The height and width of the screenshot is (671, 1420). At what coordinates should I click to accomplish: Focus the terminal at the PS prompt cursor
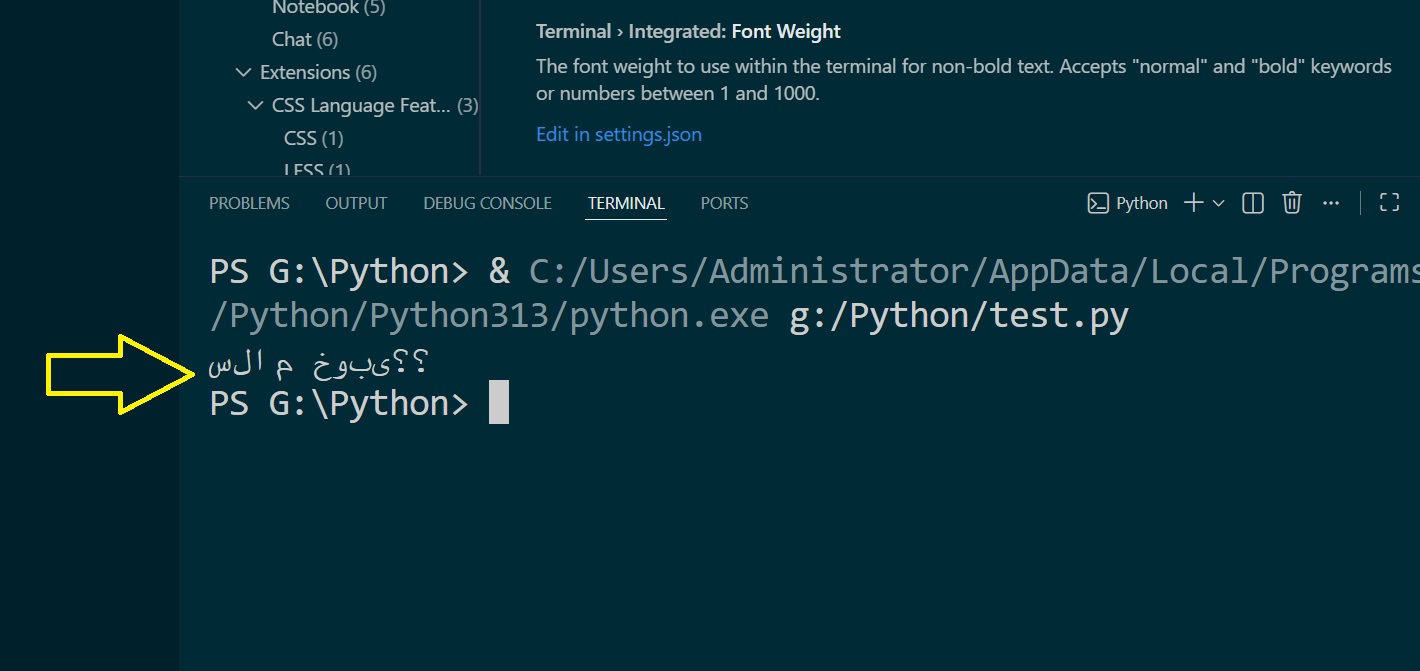coord(498,403)
